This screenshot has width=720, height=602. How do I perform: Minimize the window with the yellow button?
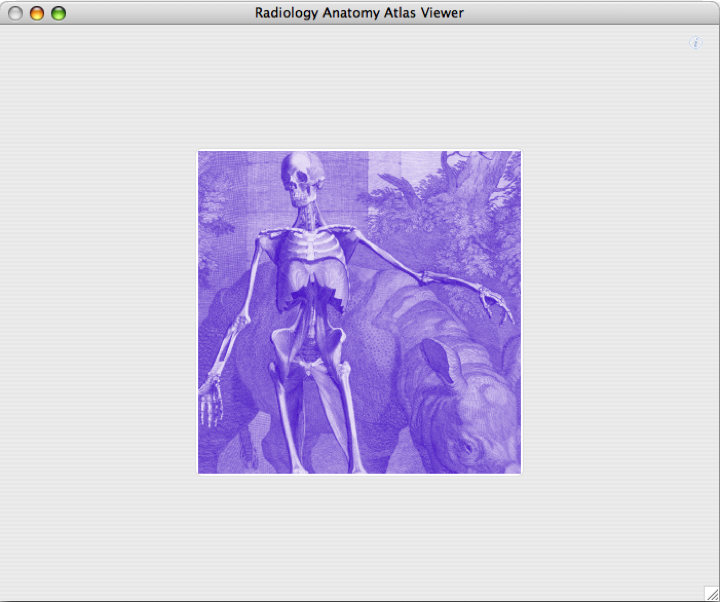click(x=37, y=13)
